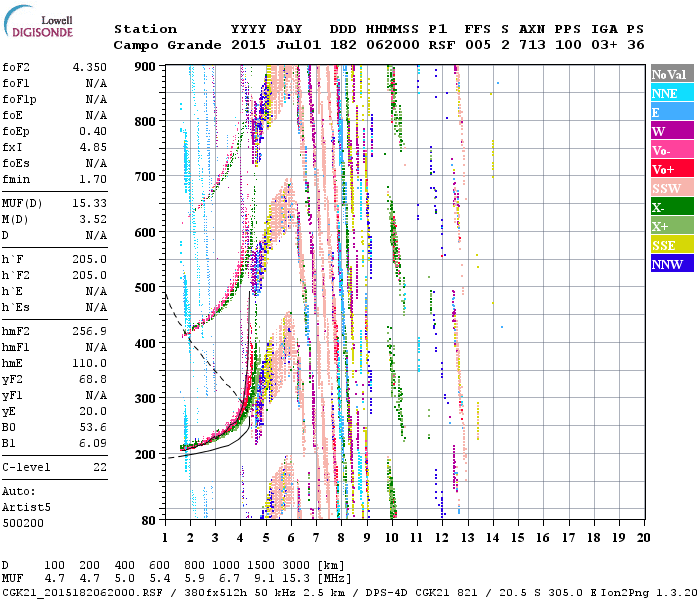Click the h`F value 205.0

point(90,259)
